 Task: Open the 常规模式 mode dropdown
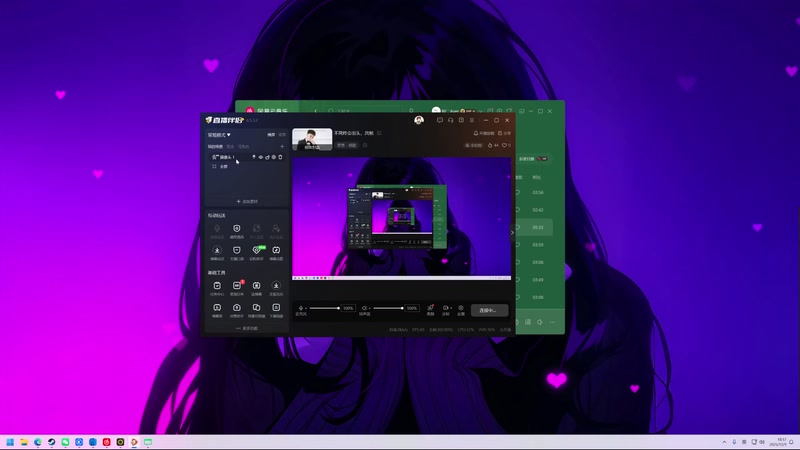point(219,135)
